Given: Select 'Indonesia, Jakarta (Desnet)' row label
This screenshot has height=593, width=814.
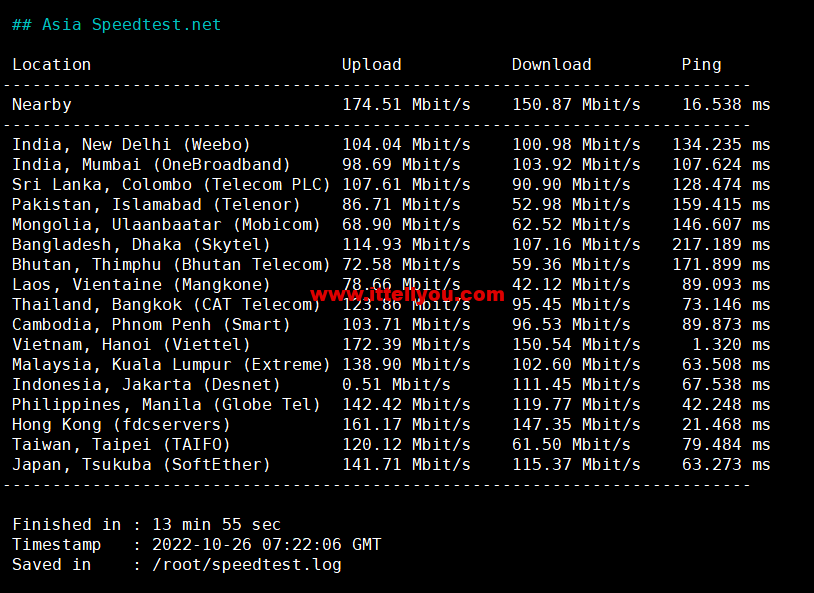Looking at the screenshot, I should [146, 385].
